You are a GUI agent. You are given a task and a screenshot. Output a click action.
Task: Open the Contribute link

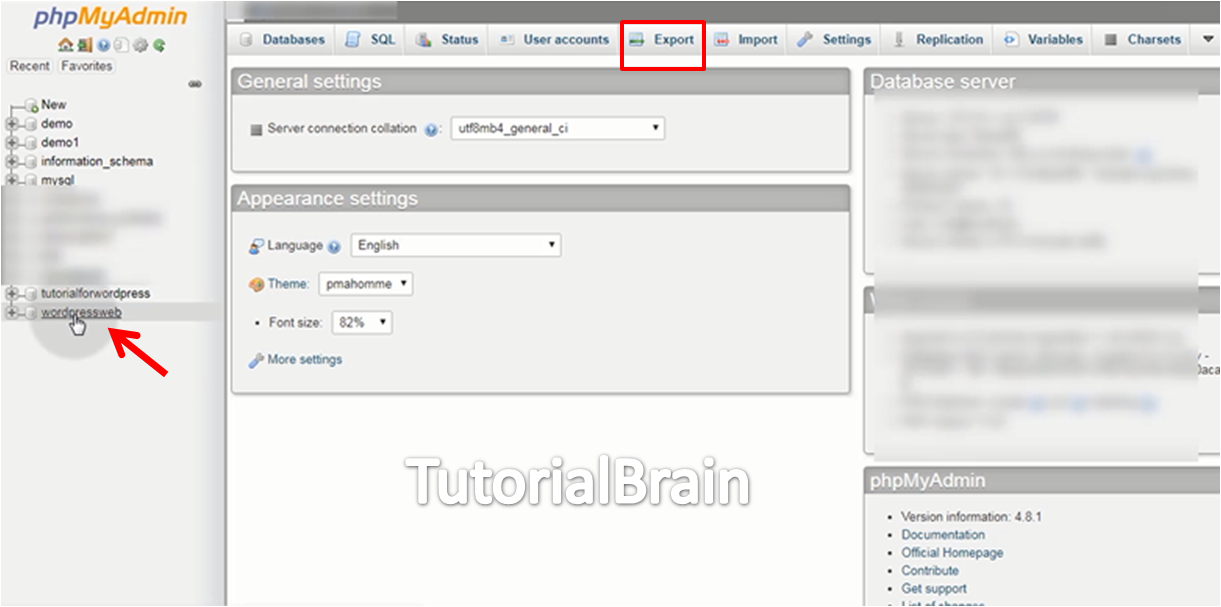click(x=930, y=571)
